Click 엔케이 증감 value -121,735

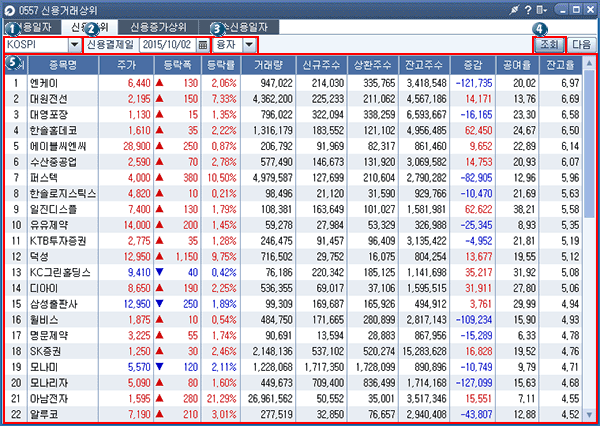(x=474, y=83)
